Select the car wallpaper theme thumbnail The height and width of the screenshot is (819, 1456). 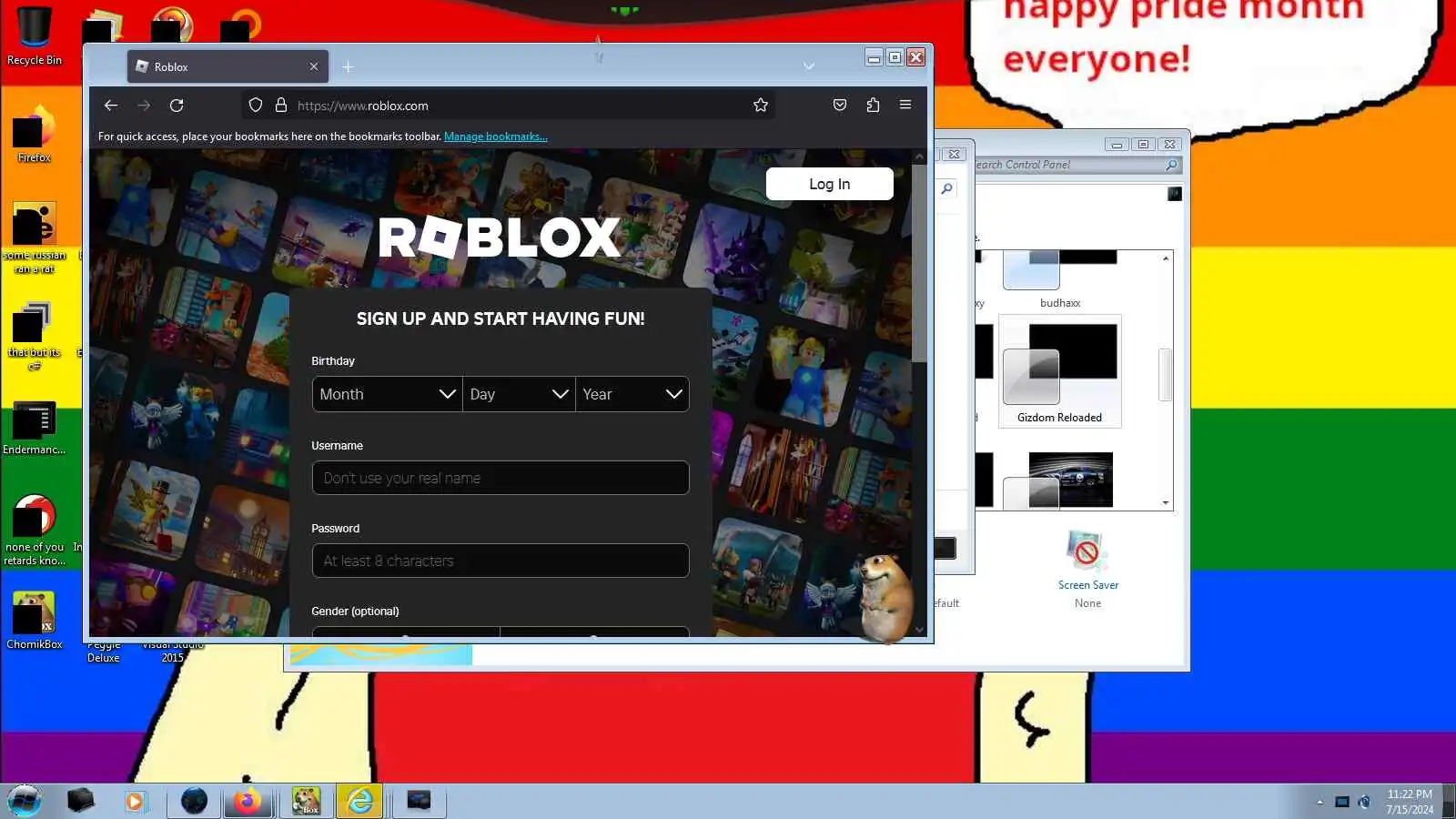click(x=1060, y=480)
